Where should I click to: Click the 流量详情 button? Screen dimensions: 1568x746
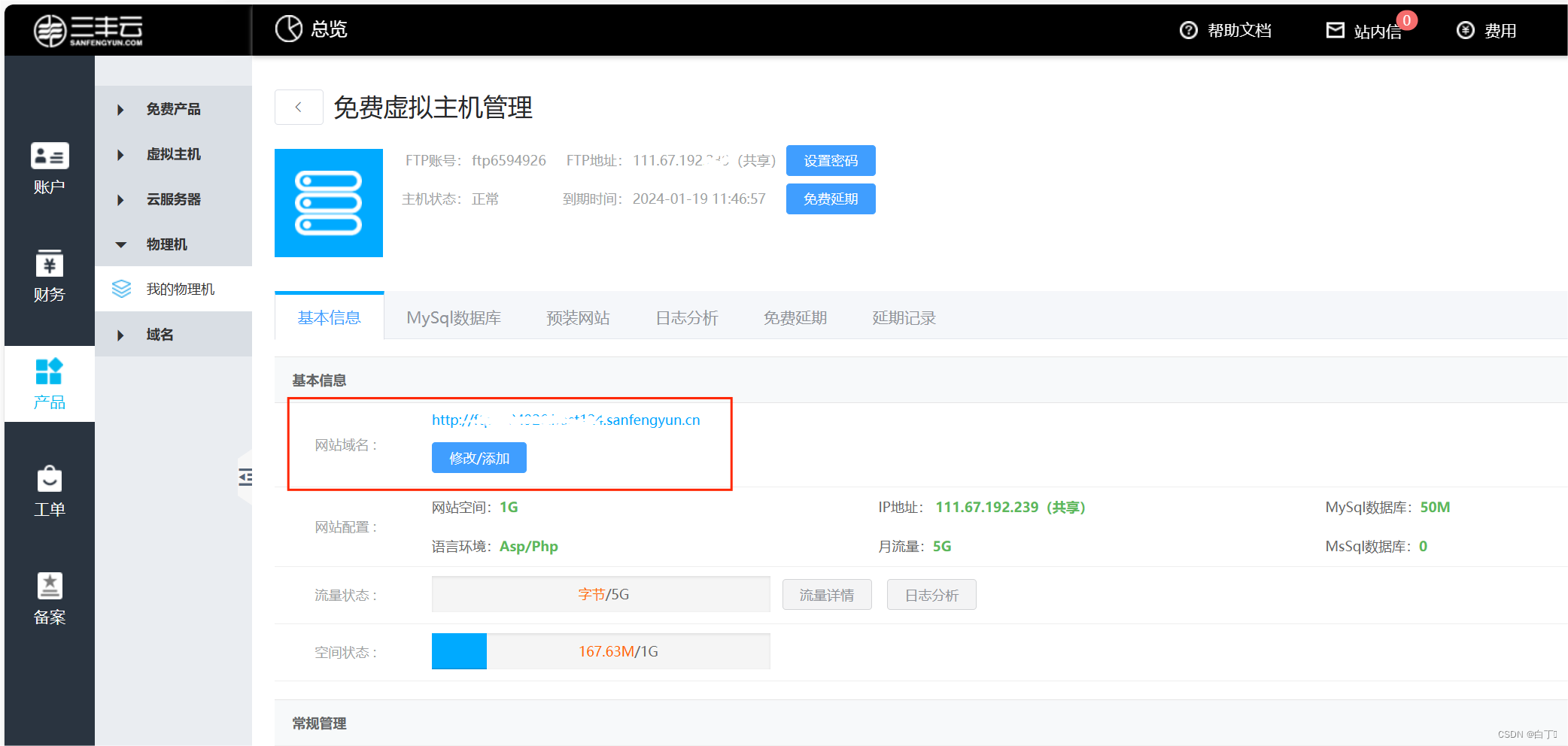(827, 595)
